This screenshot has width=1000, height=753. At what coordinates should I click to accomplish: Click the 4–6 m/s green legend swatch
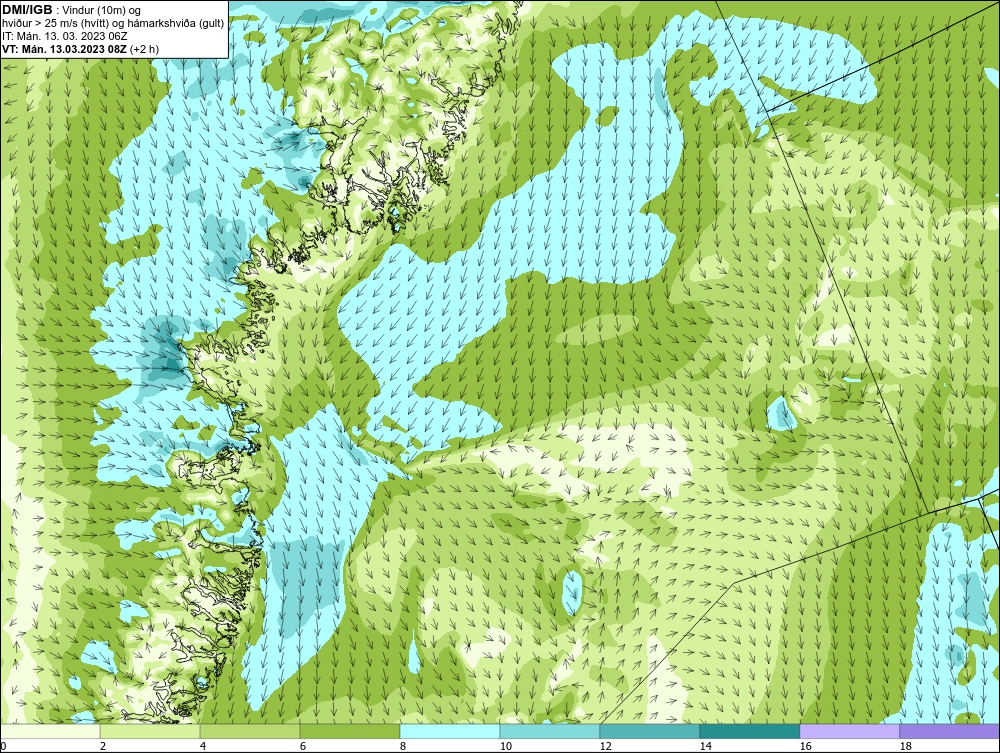pyautogui.click(x=250, y=731)
